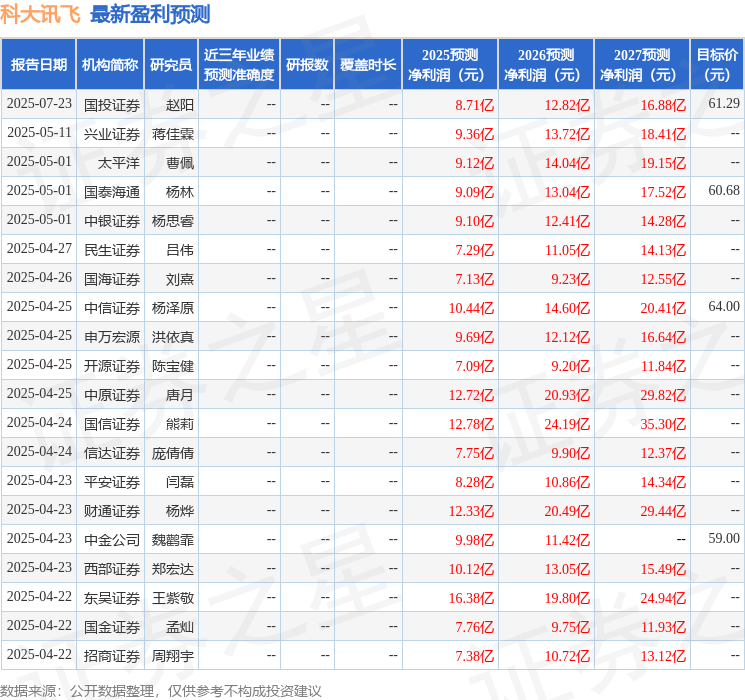Click analyst name 赵阳
Viewport: 745px width, 700px height.
coord(180,105)
